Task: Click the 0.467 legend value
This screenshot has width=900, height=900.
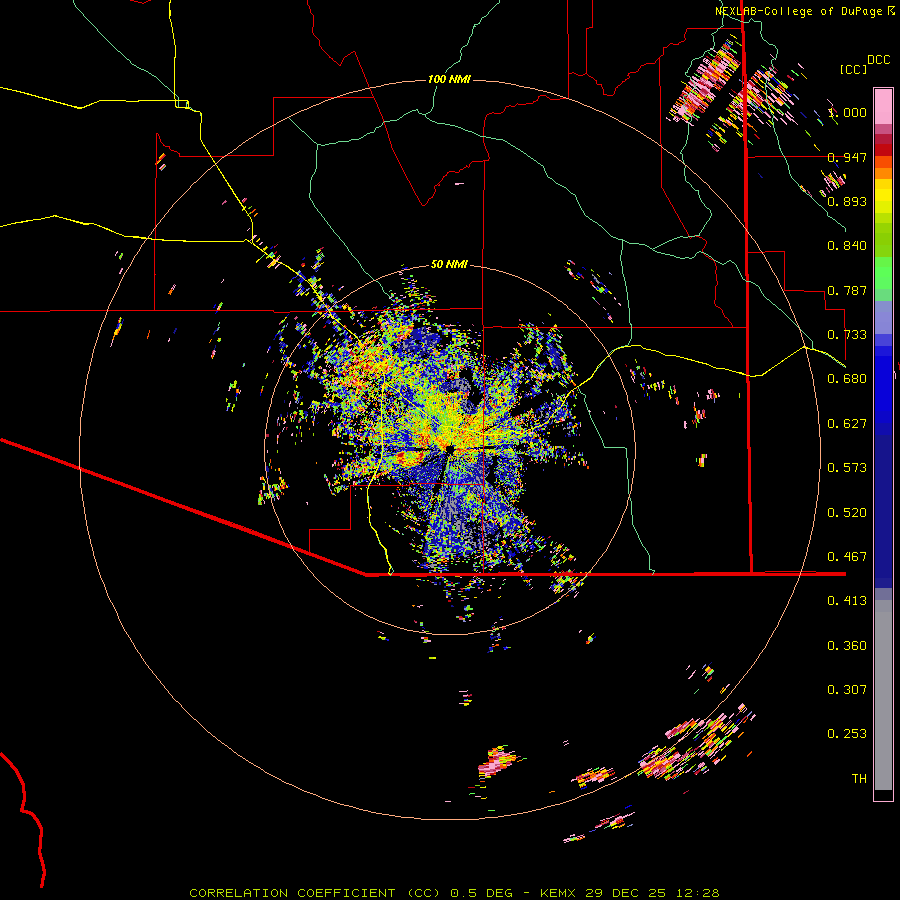Action: (x=847, y=557)
